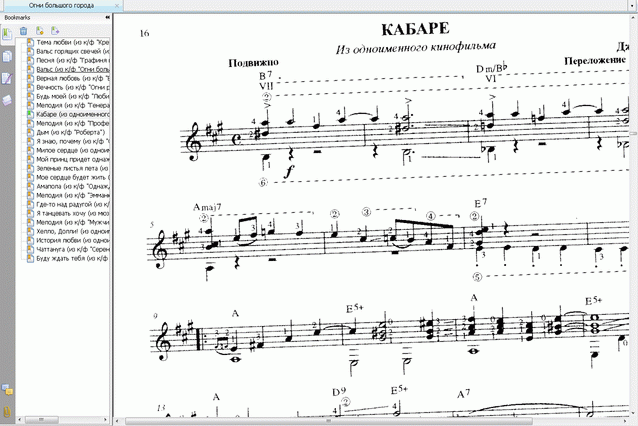Open bookmark Мелодия (из к/ф "Профе
Screen dimensions: 638x426
(x=73, y=123)
